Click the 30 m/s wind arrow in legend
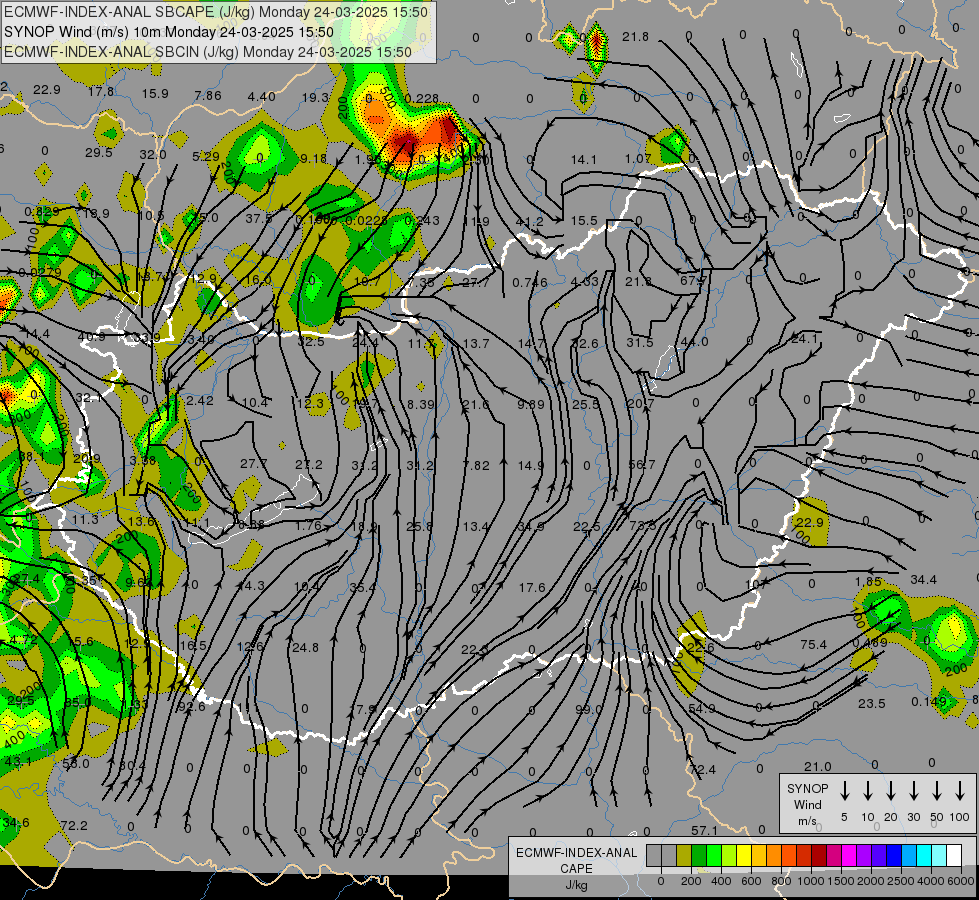Screen dimensions: 979x900 (x=914, y=791)
